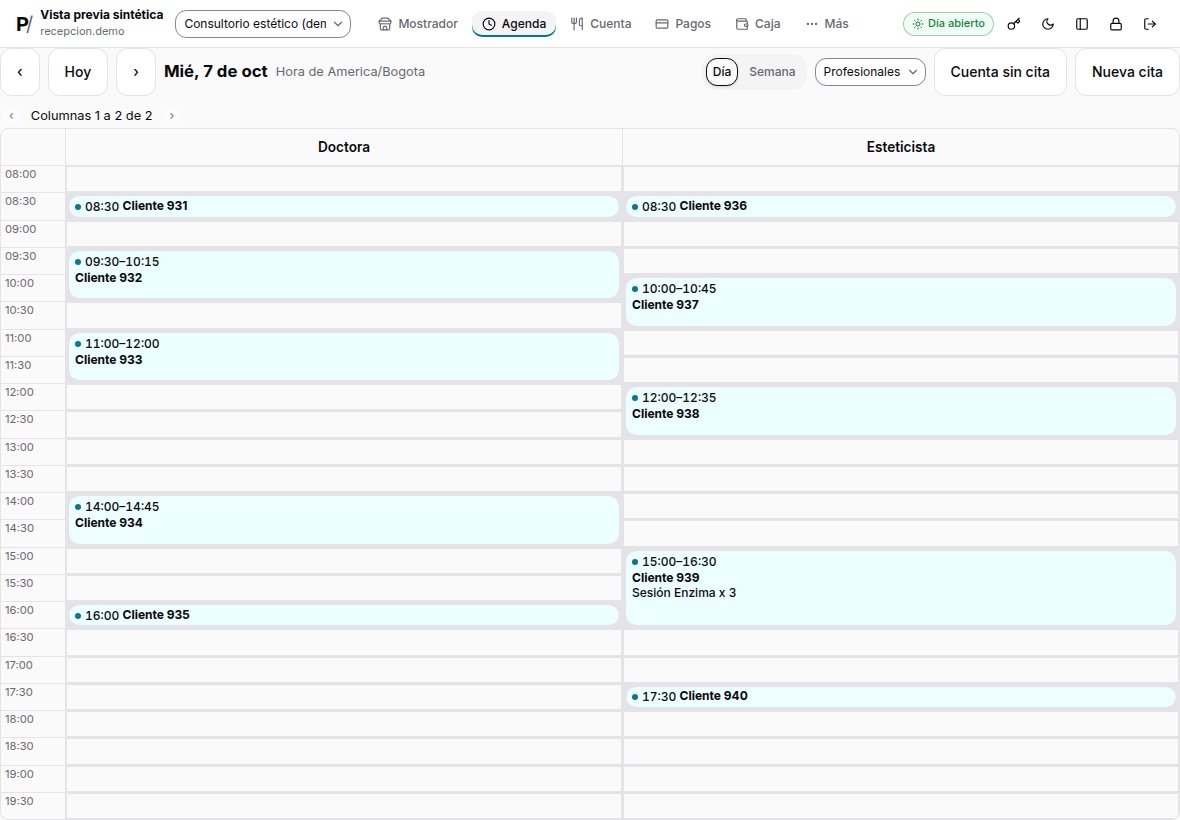Click the P/ app logo
The image size is (1180, 820).
[24, 24]
